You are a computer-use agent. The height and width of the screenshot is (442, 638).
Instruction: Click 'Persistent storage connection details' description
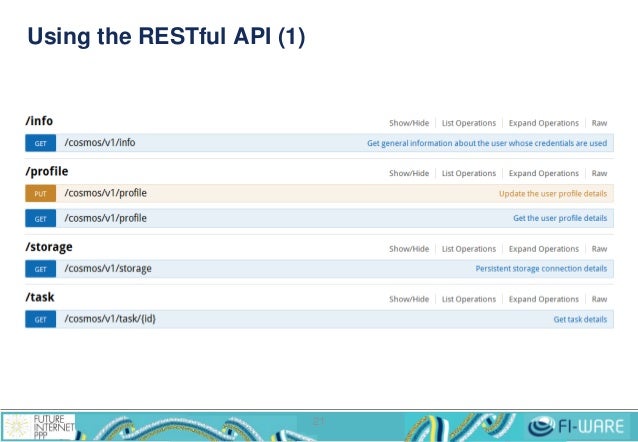541,269
